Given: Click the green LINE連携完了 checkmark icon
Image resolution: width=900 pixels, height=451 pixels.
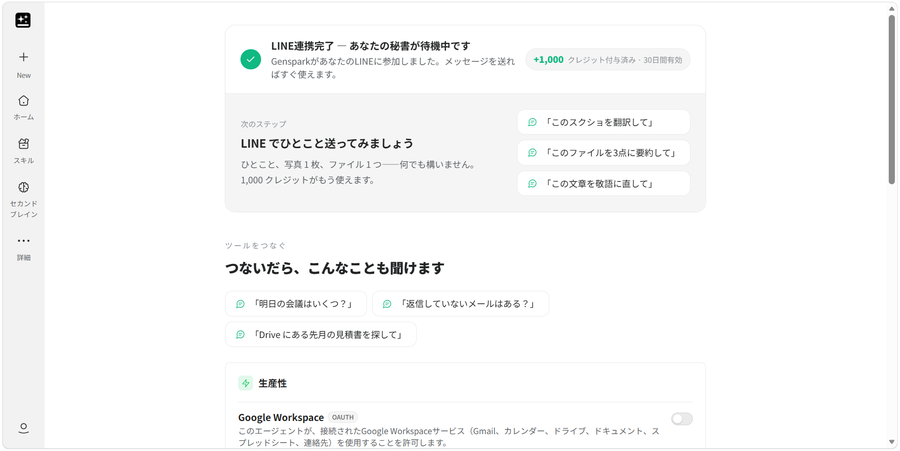Looking at the screenshot, I should (251, 59).
